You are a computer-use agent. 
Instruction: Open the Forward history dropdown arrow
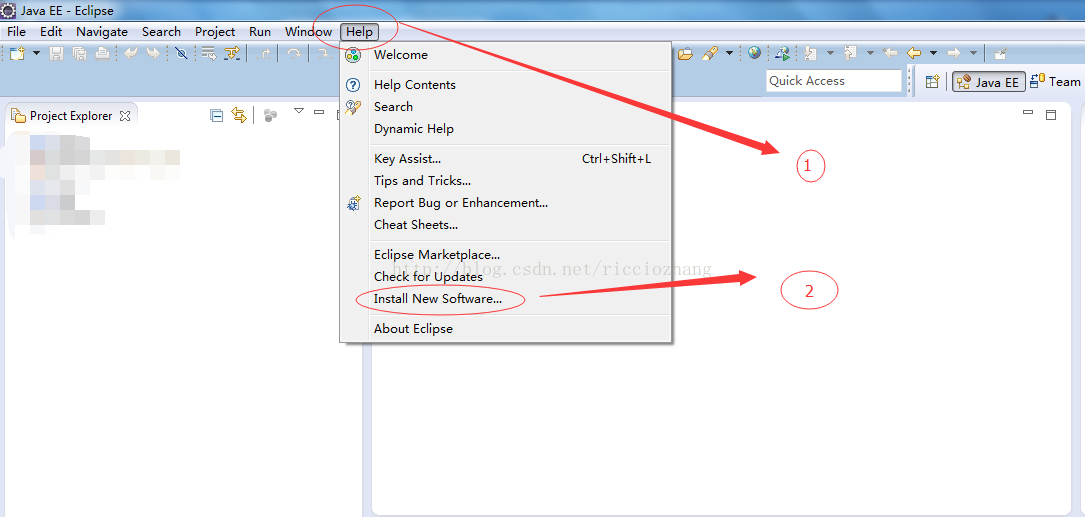(x=974, y=53)
